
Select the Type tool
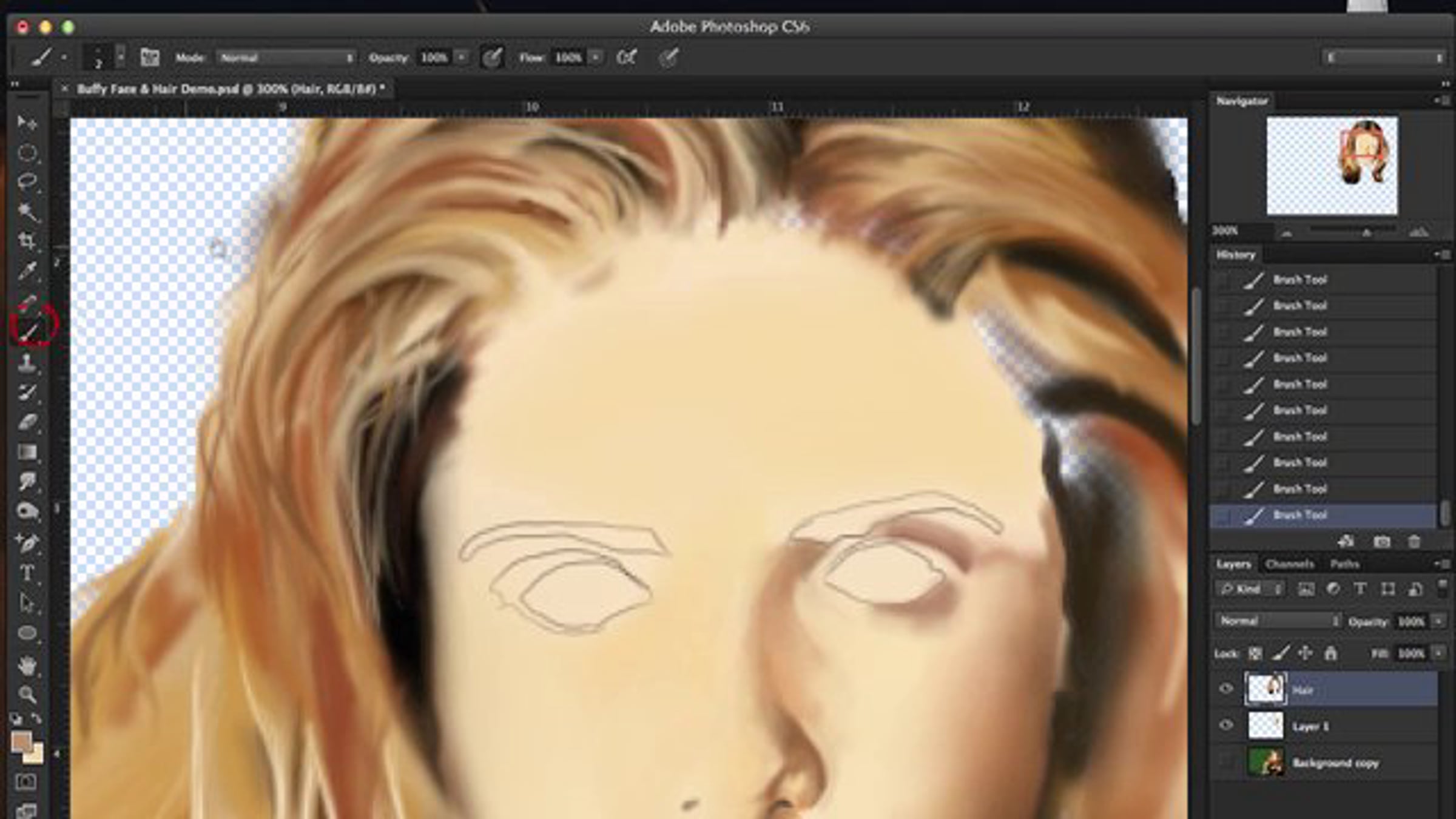click(x=27, y=573)
